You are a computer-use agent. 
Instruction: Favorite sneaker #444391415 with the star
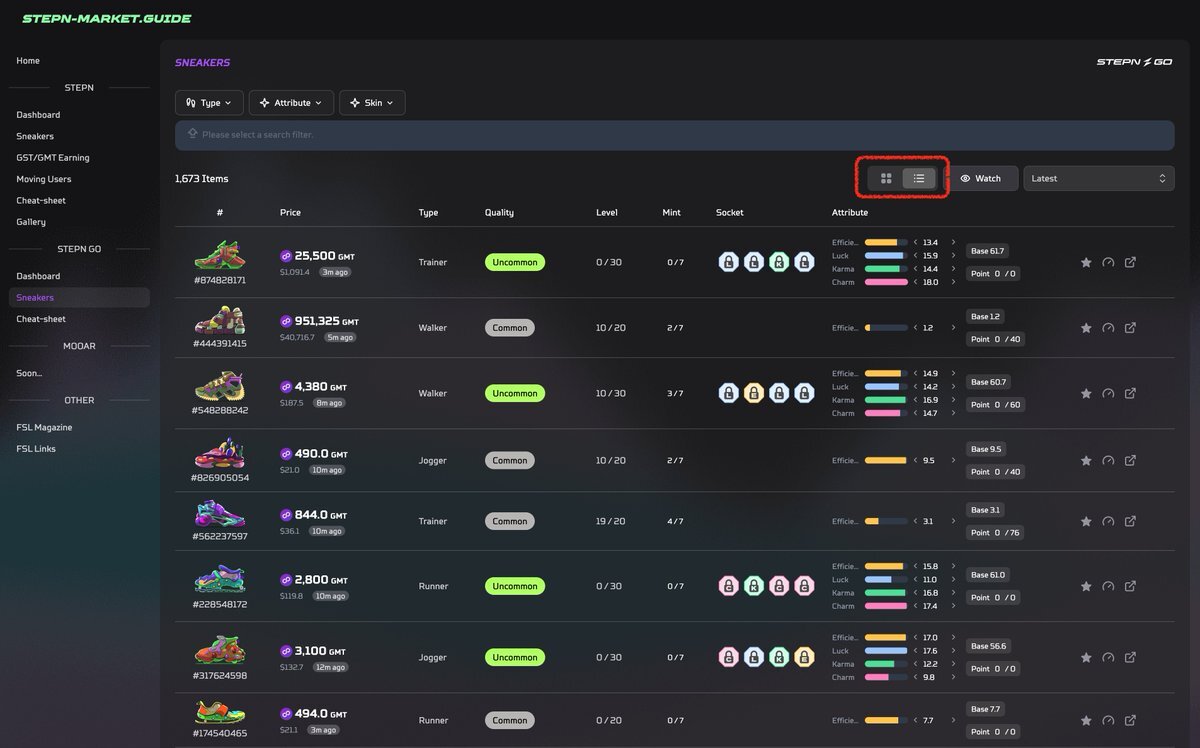tap(1086, 327)
